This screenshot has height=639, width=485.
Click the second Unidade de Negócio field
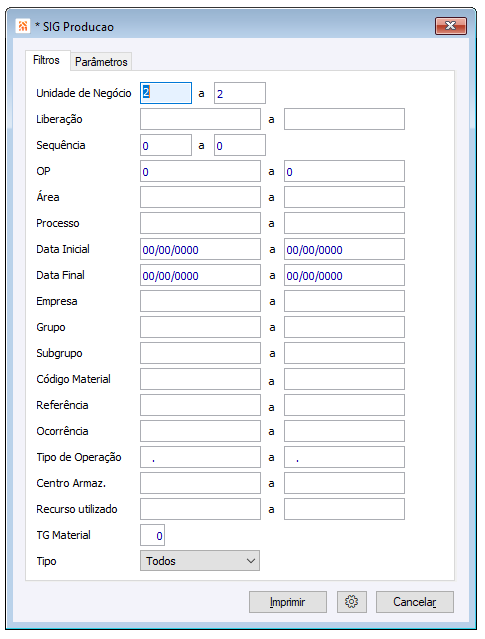[x=240, y=93]
